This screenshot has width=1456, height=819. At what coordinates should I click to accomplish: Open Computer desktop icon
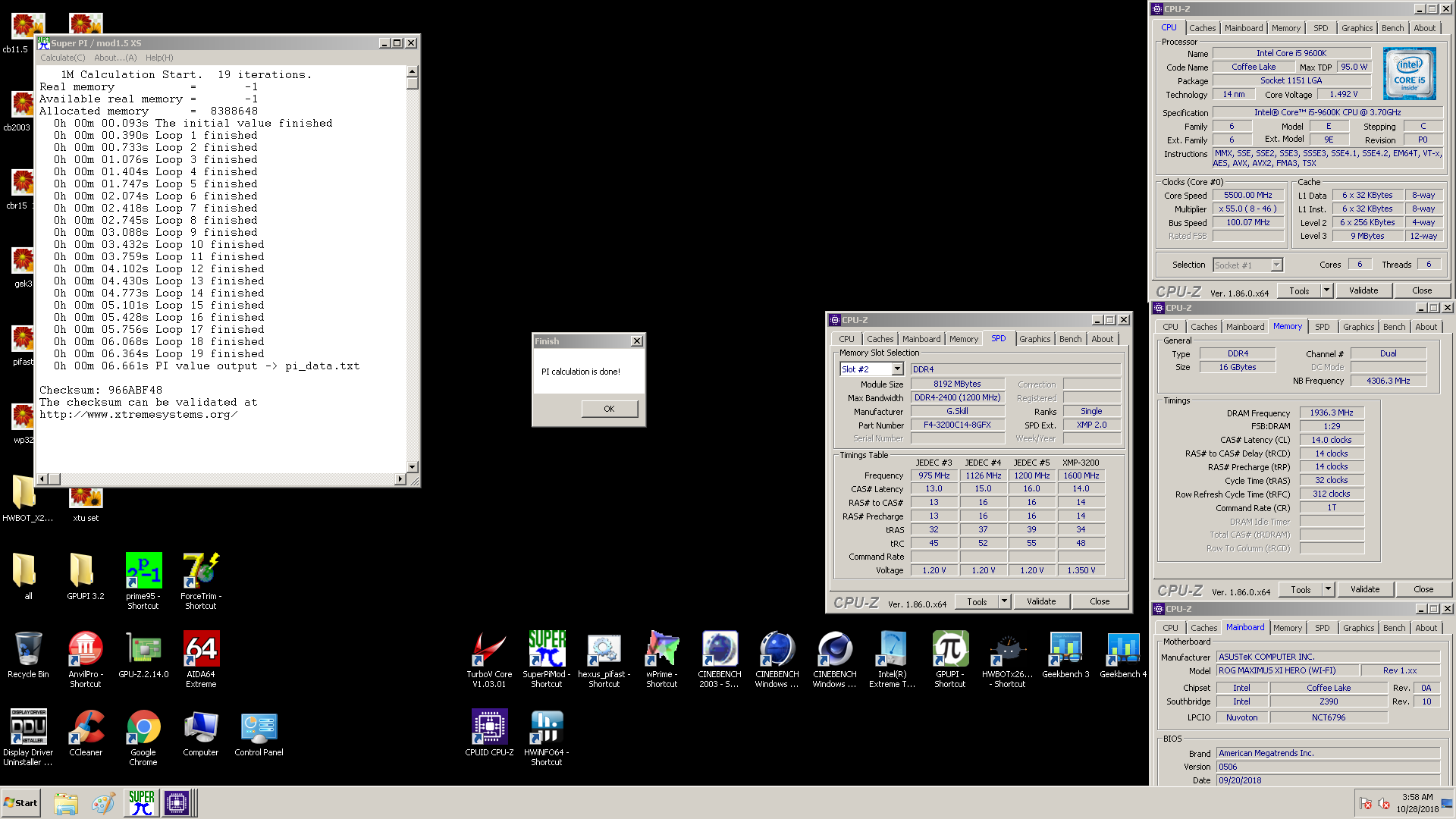pos(201,733)
